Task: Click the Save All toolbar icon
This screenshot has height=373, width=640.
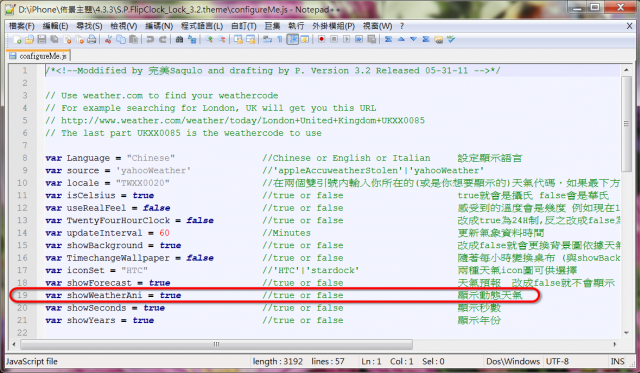Action: click(54, 40)
